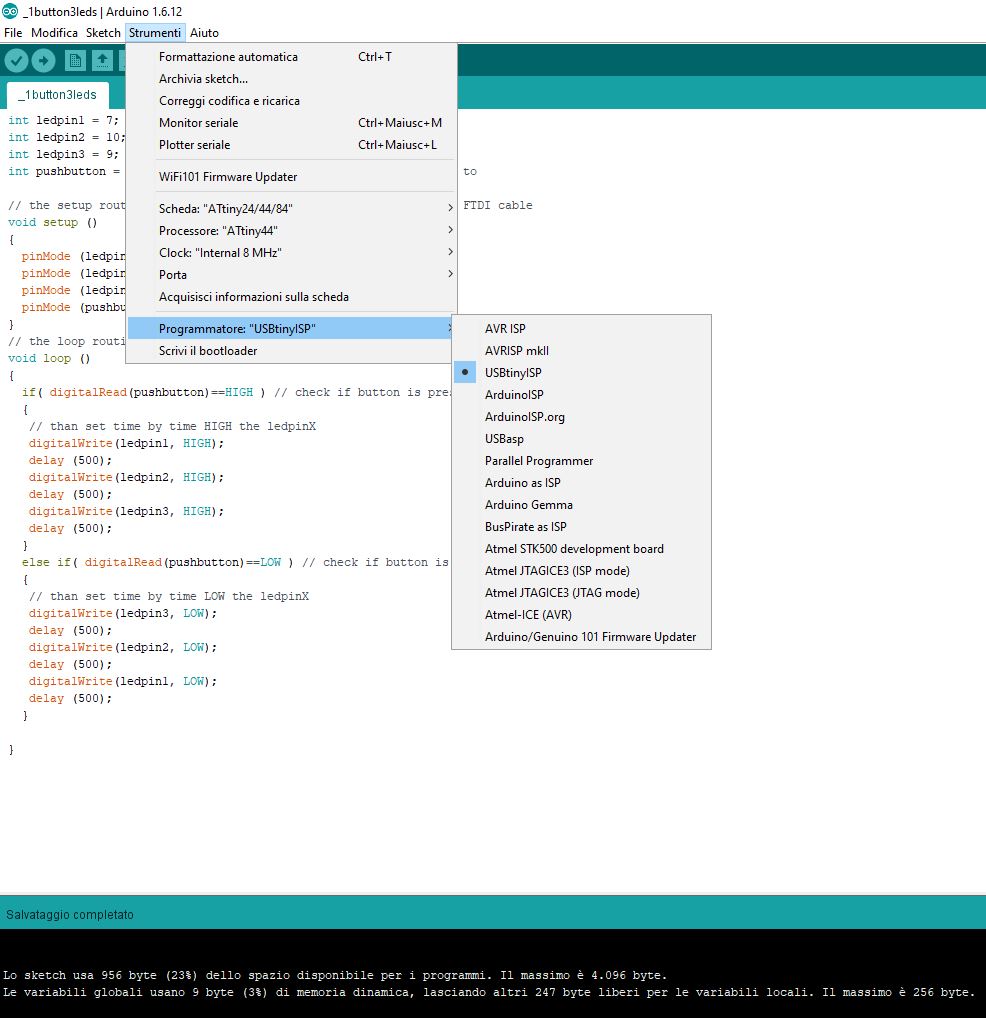986x1018 pixels.
Task: Expand the Porta submenu
Action: (x=291, y=275)
